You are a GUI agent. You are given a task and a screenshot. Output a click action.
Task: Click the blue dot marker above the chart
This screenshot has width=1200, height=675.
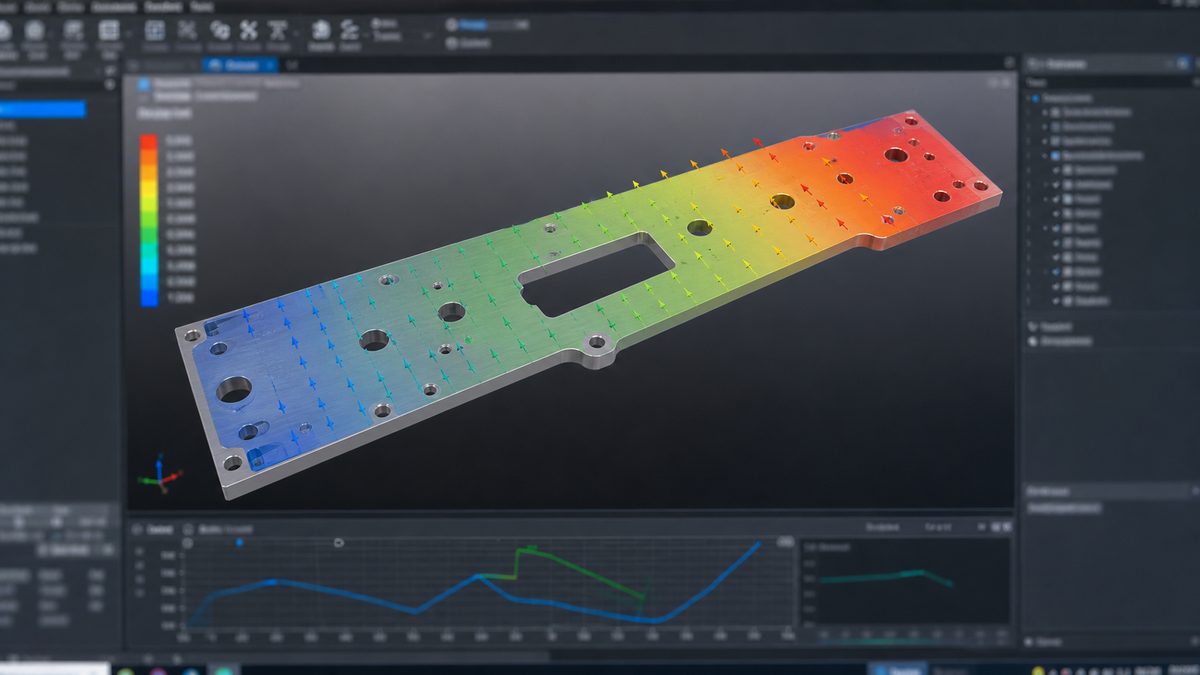(239, 542)
